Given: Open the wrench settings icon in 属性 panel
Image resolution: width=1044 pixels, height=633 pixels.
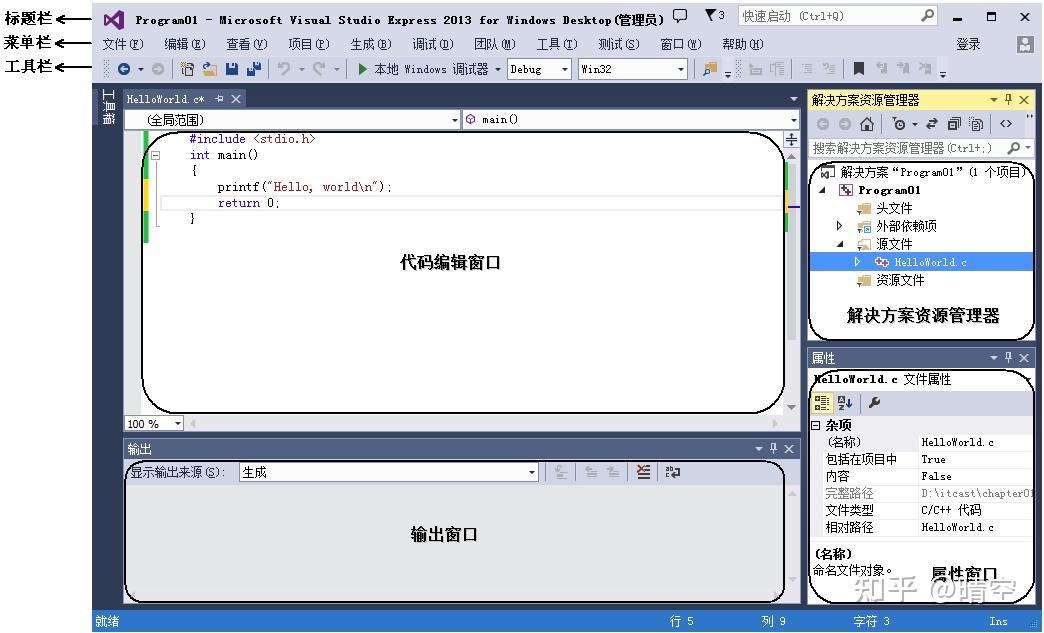Looking at the screenshot, I should tap(875, 402).
